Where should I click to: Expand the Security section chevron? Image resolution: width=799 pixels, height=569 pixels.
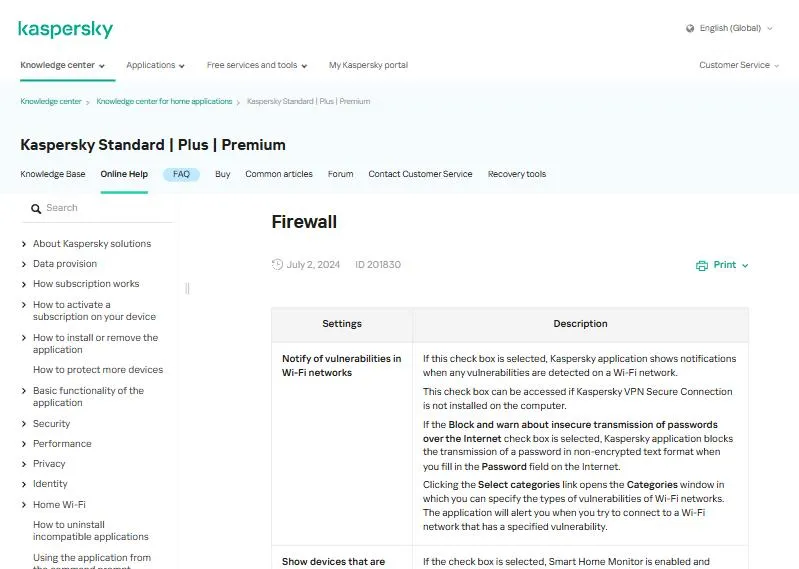point(24,424)
